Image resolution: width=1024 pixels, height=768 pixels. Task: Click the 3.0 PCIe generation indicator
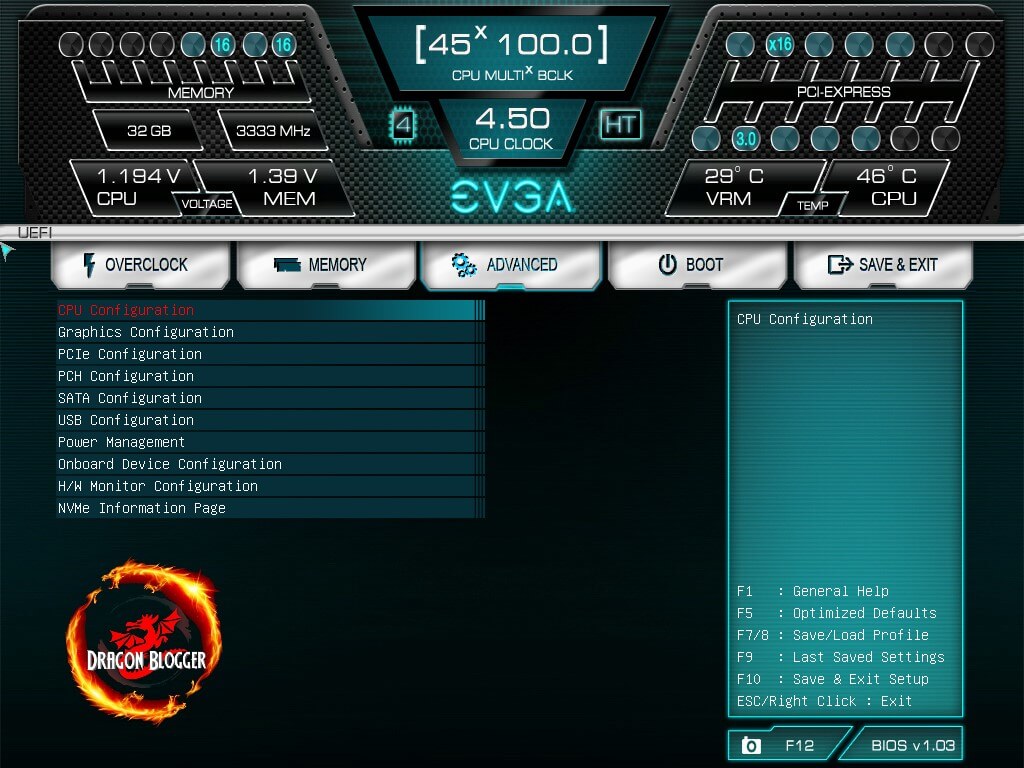click(x=745, y=138)
